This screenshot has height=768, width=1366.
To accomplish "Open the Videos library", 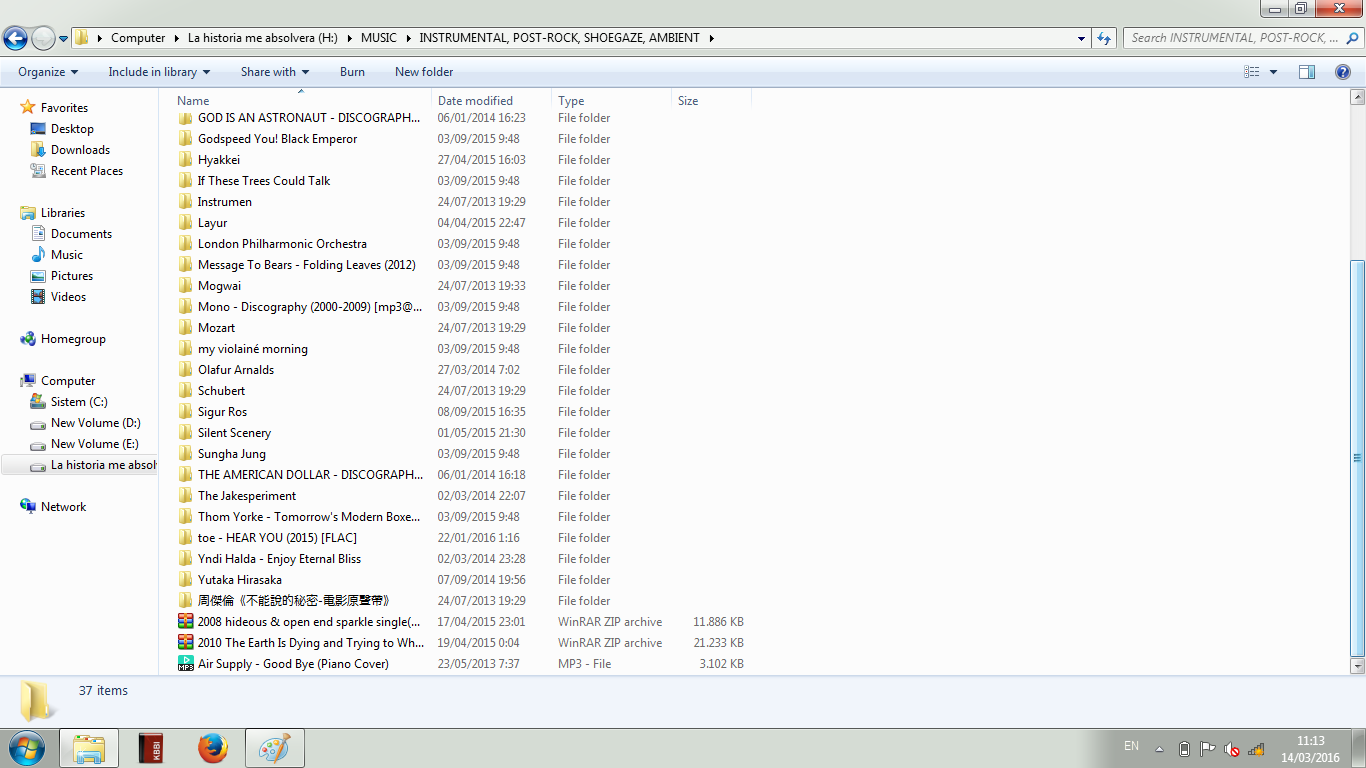I will tap(68, 297).
